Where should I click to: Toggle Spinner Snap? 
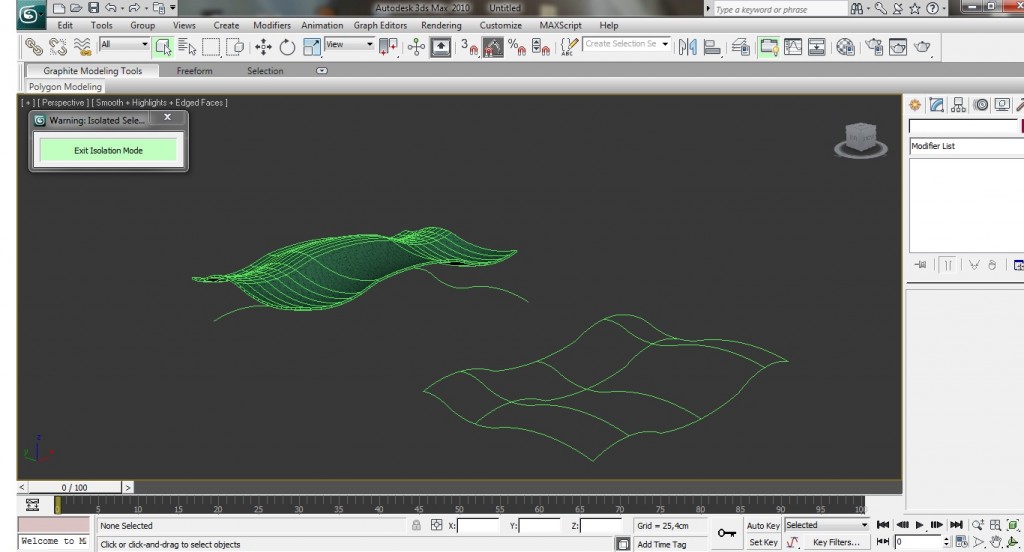[541, 47]
